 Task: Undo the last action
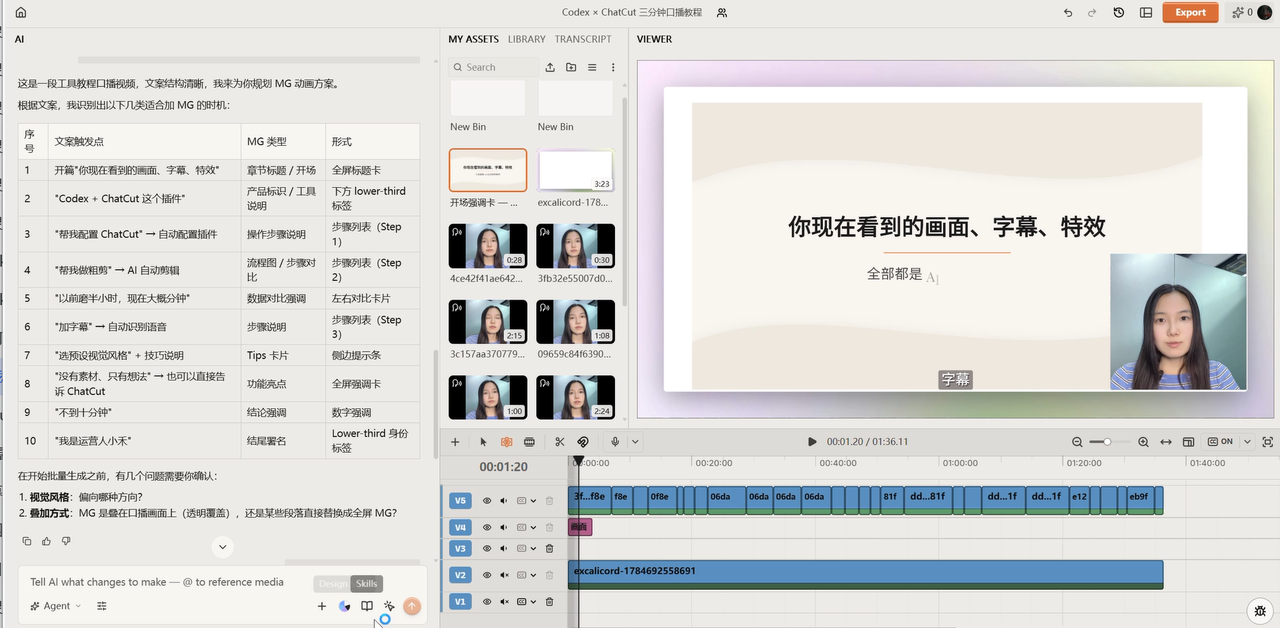point(1068,13)
